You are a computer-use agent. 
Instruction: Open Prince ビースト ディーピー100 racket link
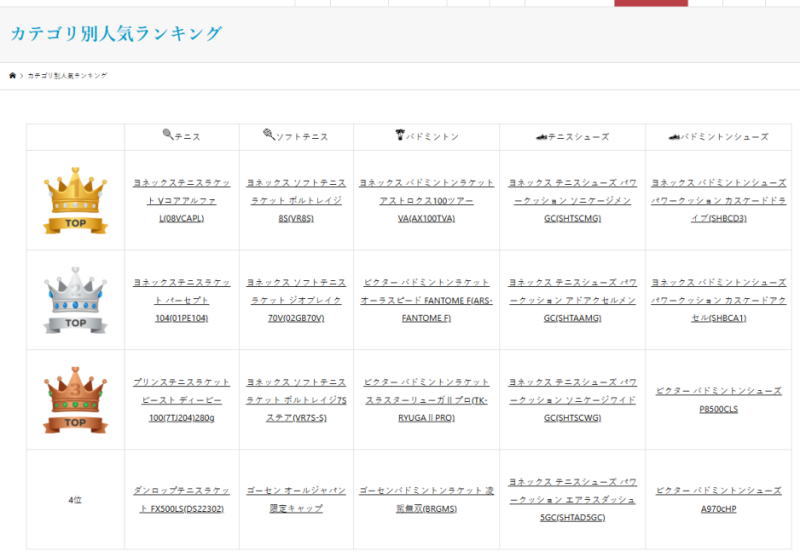pyautogui.click(x=181, y=399)
